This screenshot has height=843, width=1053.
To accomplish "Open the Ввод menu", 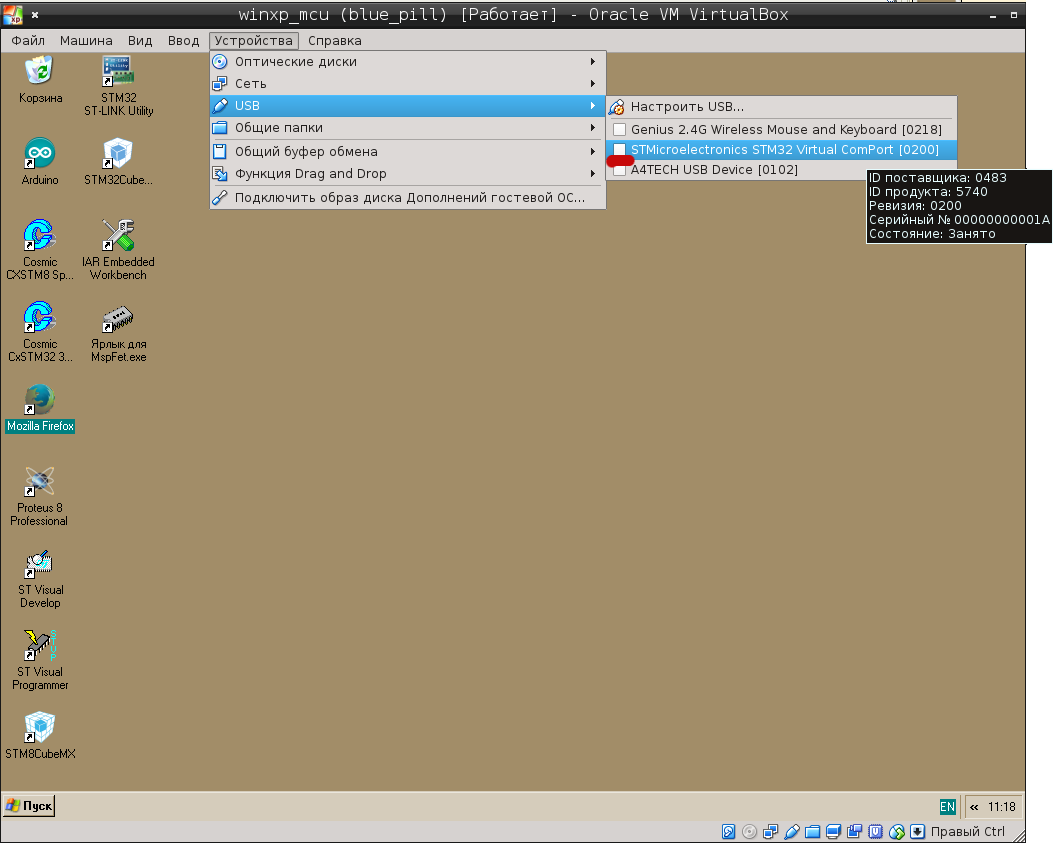I will (x=183, y=41).
